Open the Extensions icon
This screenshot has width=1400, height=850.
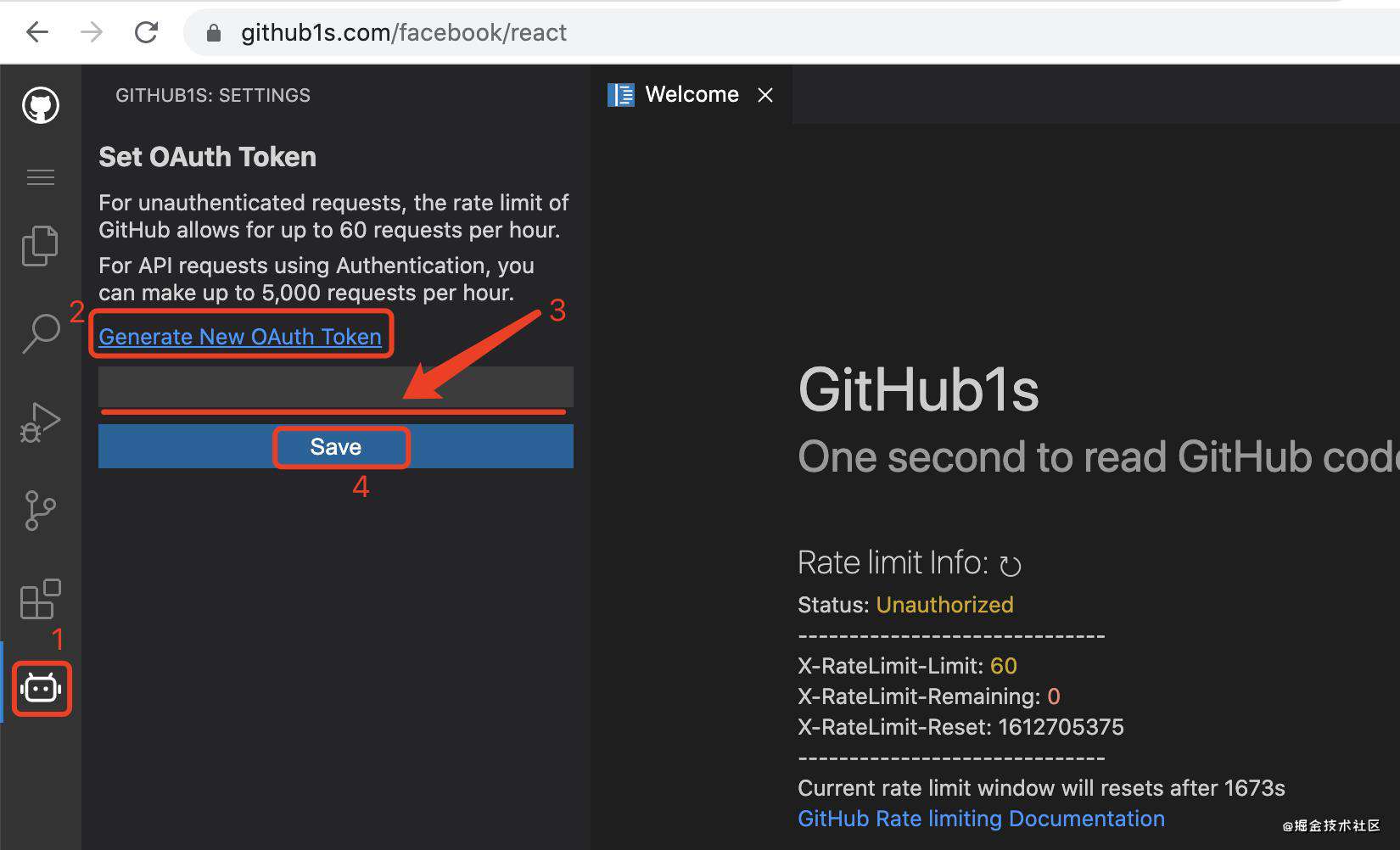tap(40, 599)
